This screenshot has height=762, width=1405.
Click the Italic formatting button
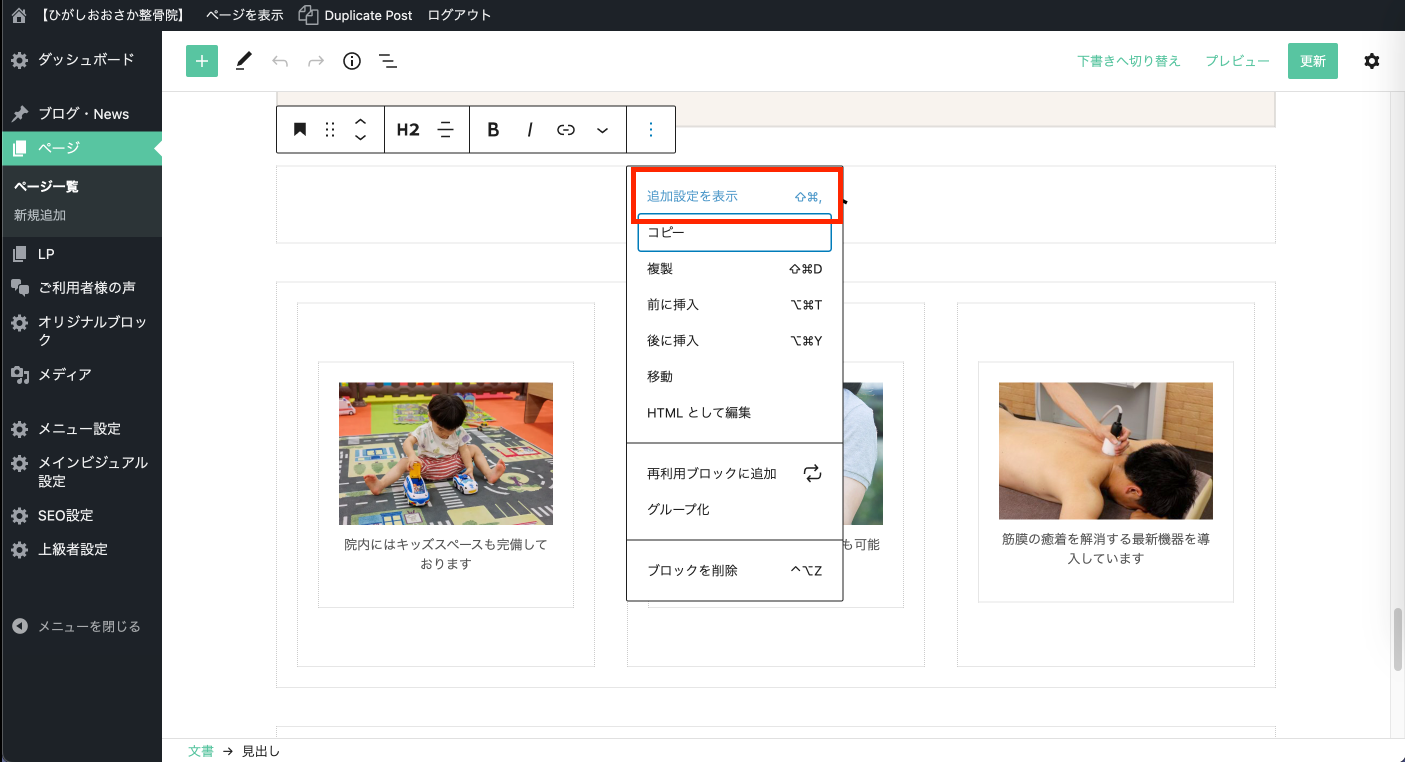(x=530, y=130)
